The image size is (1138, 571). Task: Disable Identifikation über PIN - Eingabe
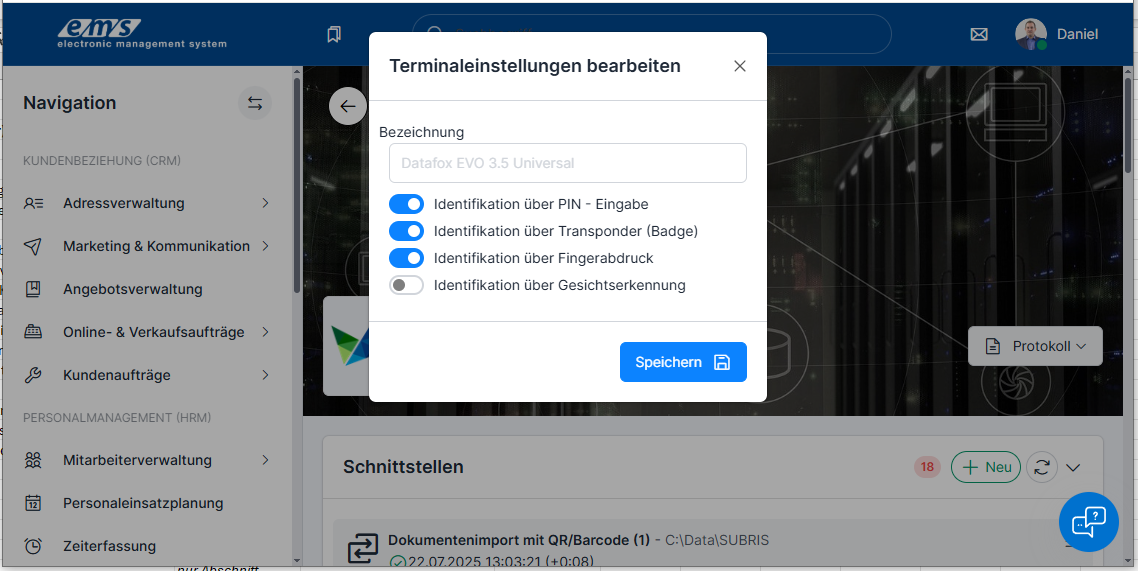406,204
